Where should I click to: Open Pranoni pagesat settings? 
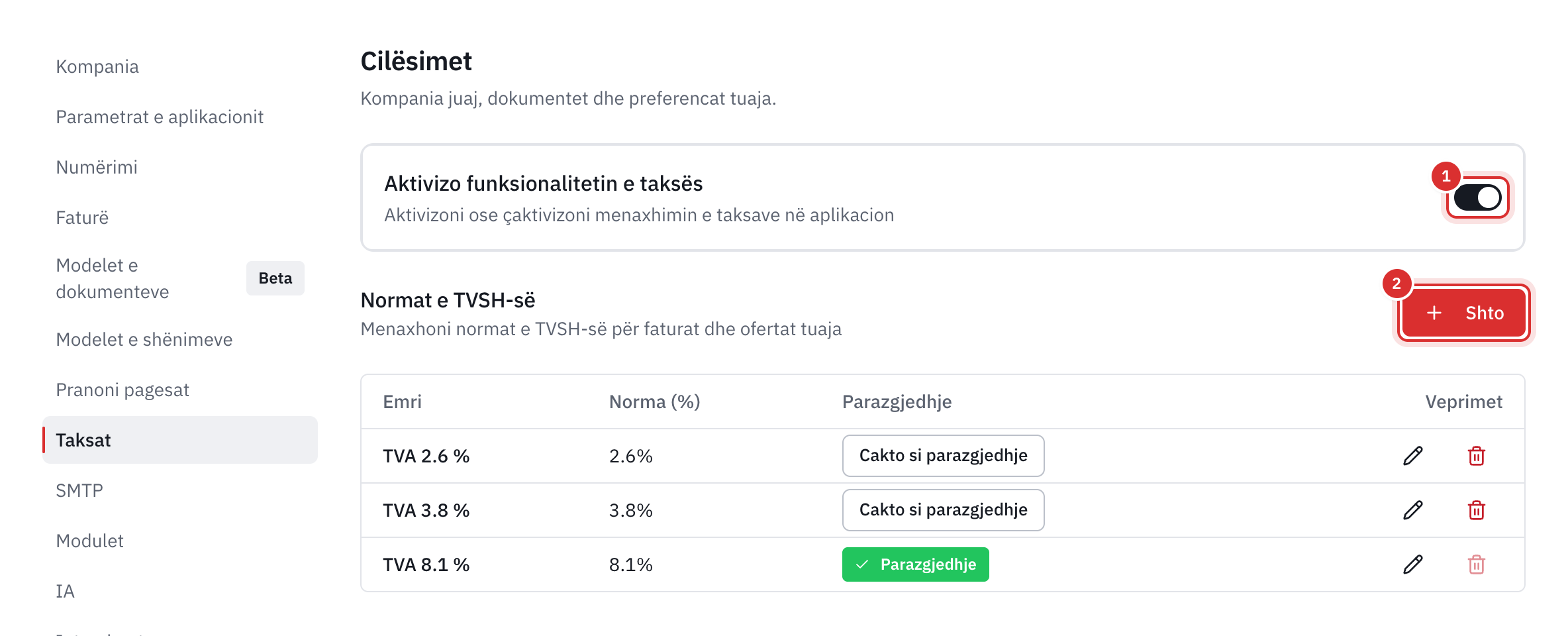tap(122, 390)
